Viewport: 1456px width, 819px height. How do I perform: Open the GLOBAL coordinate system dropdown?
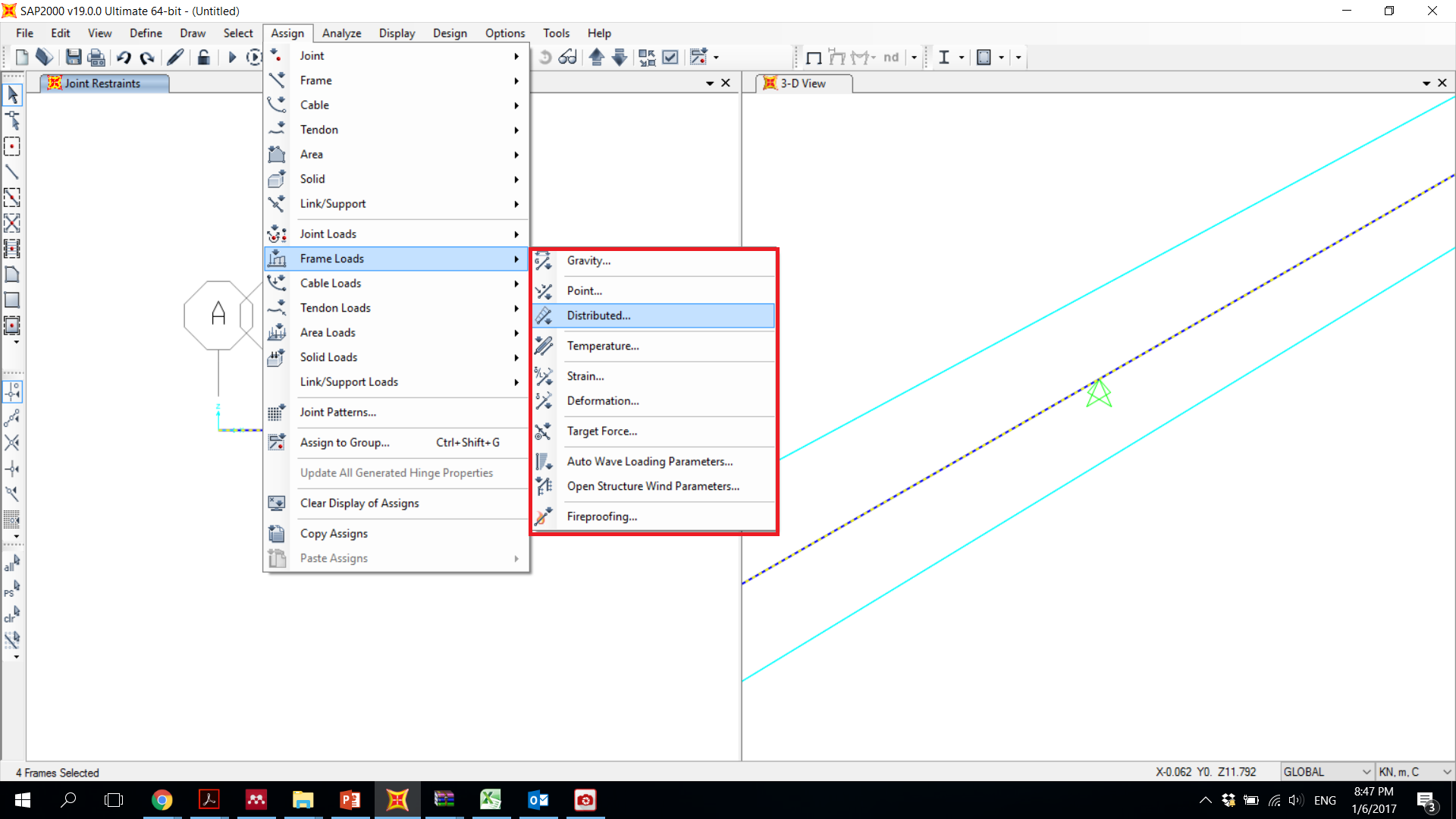pos(1327,772)
